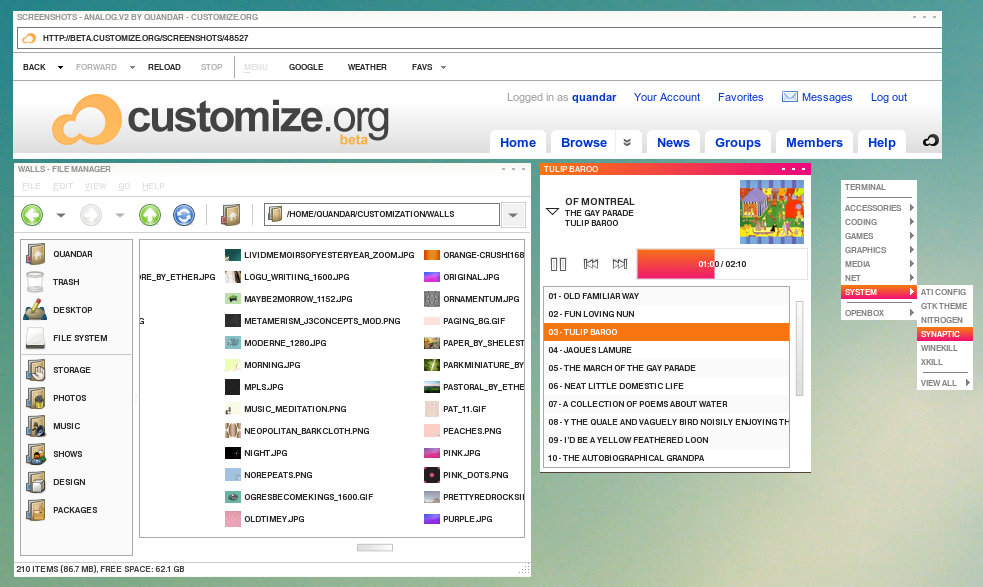This screenshot has height=587, width=983.
Task: Click the album cover art thumbnail
Action: [772, 212]
